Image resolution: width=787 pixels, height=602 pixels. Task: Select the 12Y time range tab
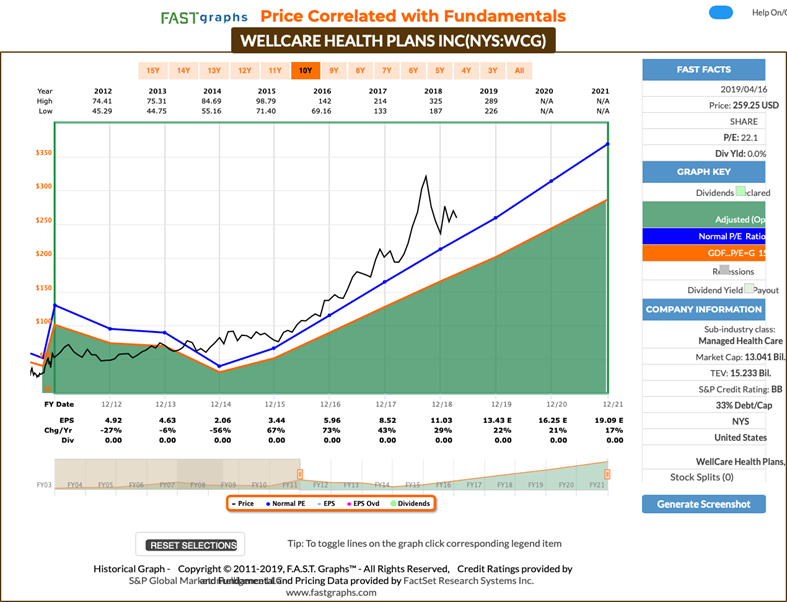[245, 70]
